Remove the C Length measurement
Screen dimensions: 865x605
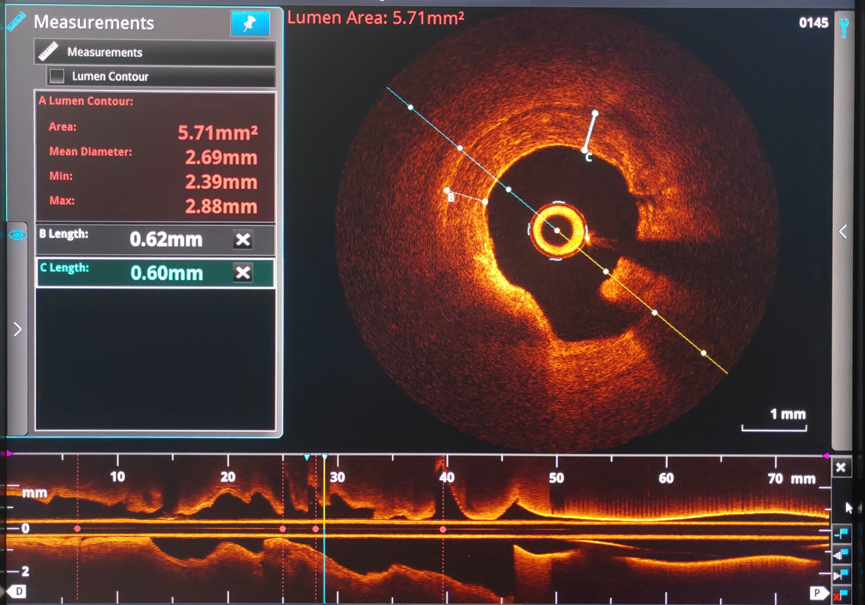tap(243, 273)
